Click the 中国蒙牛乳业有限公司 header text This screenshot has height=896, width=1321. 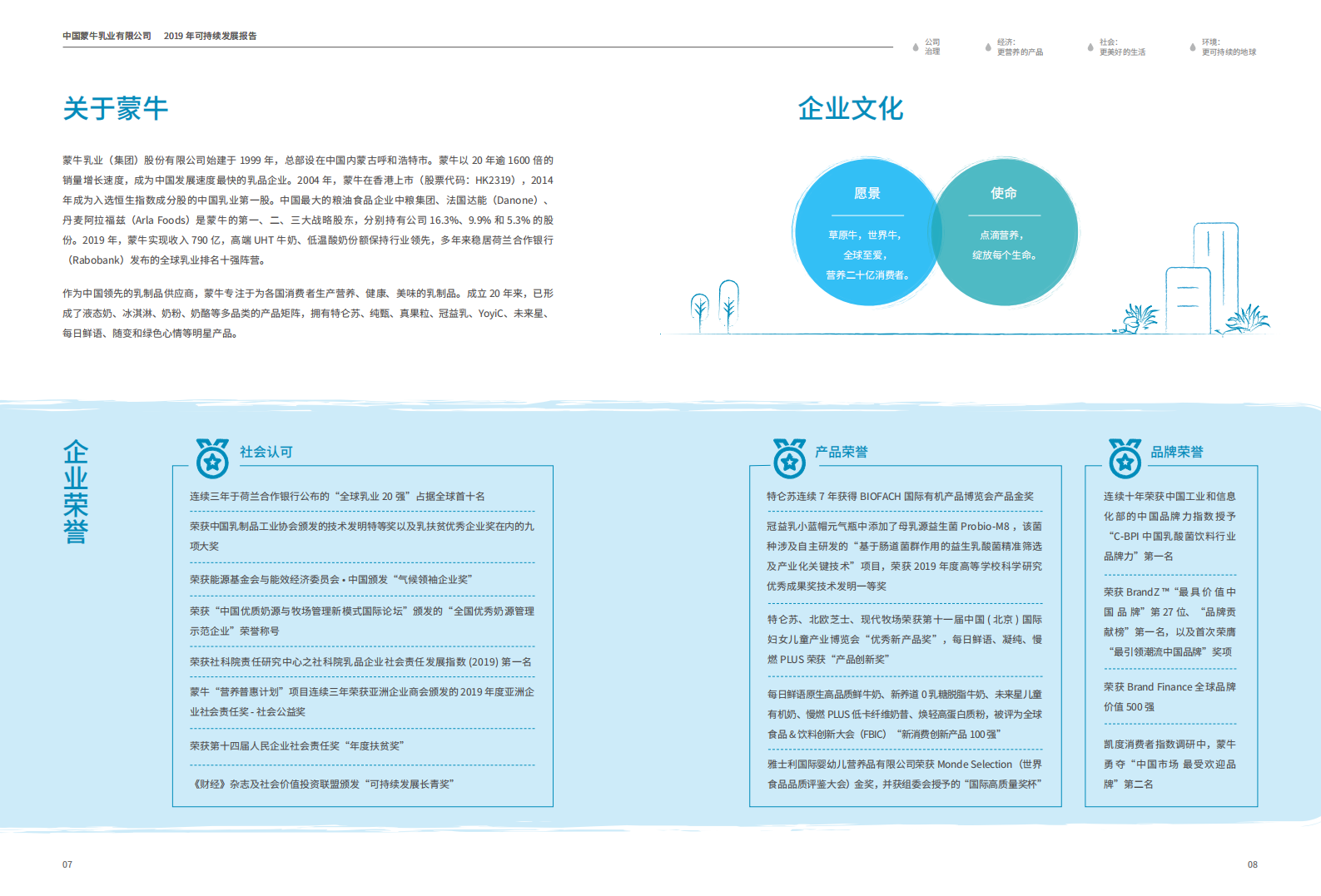pos(107,36)
